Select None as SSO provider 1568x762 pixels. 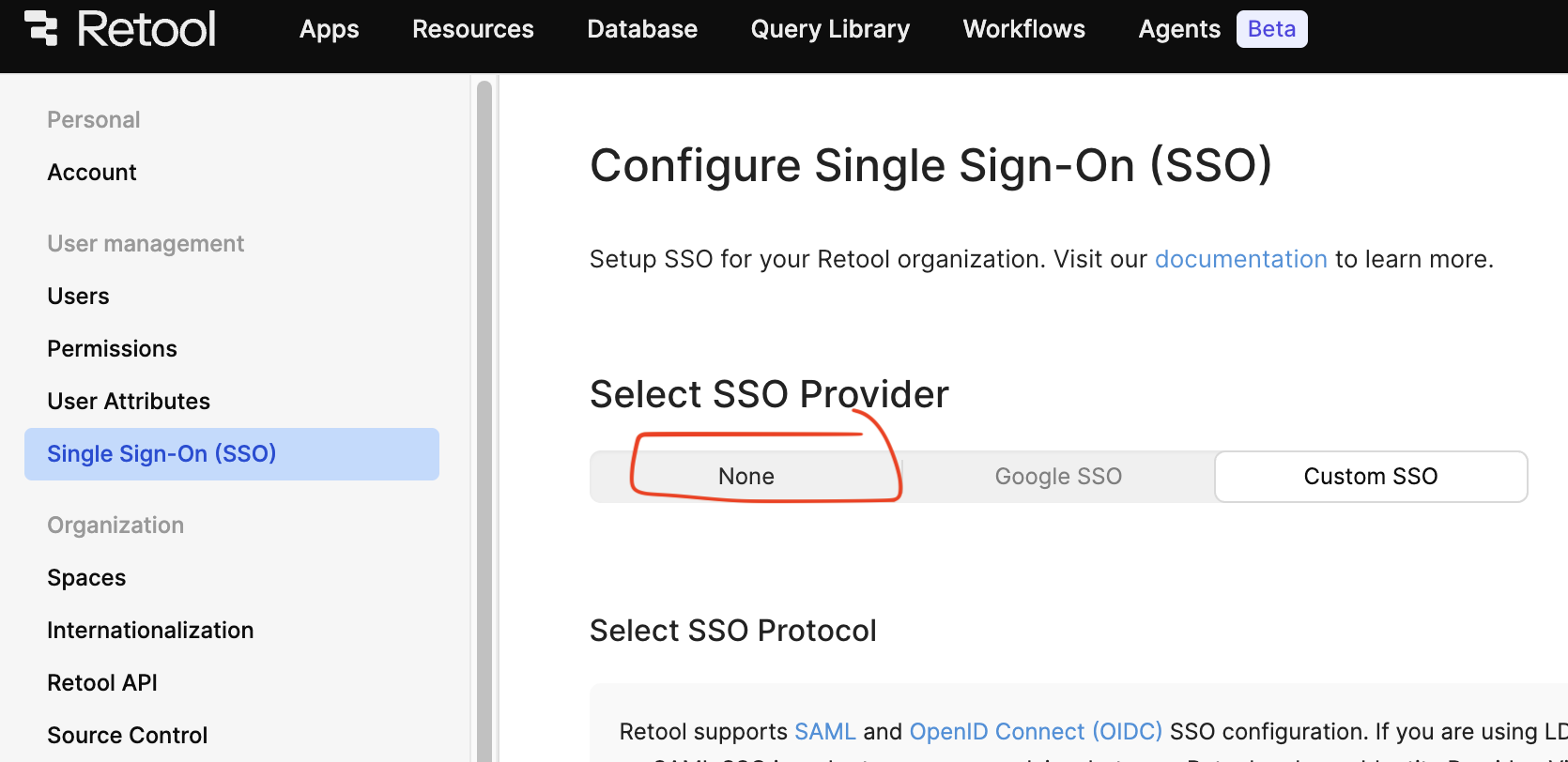[x=746, y=477]
